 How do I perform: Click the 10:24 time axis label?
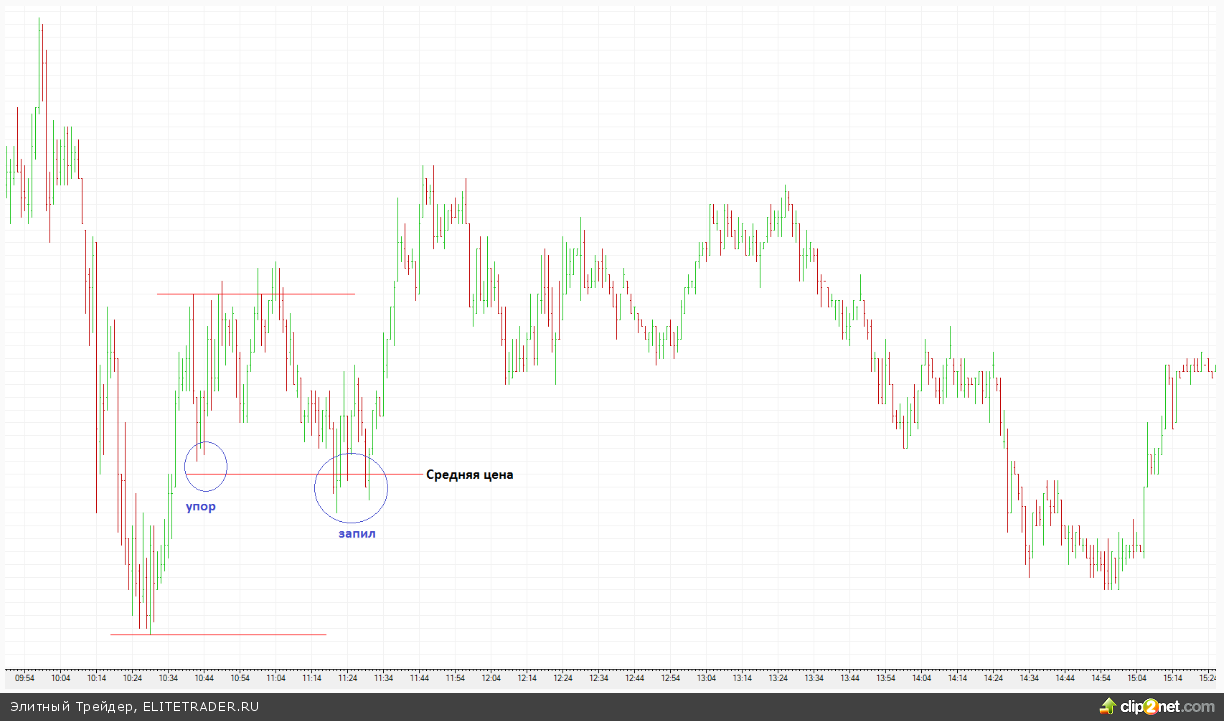[x=132, y=678]
